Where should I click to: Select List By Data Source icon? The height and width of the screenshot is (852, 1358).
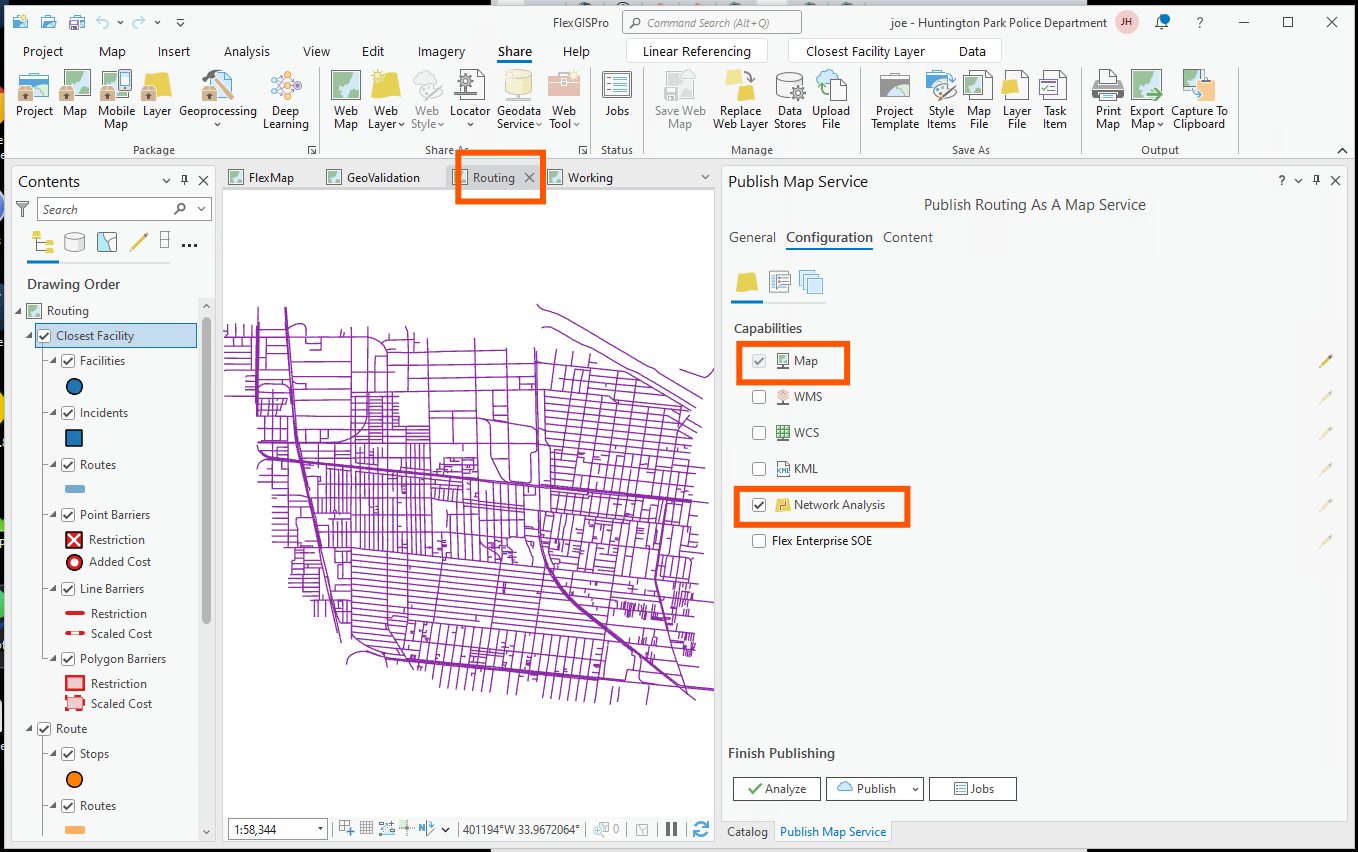point(74,242)
